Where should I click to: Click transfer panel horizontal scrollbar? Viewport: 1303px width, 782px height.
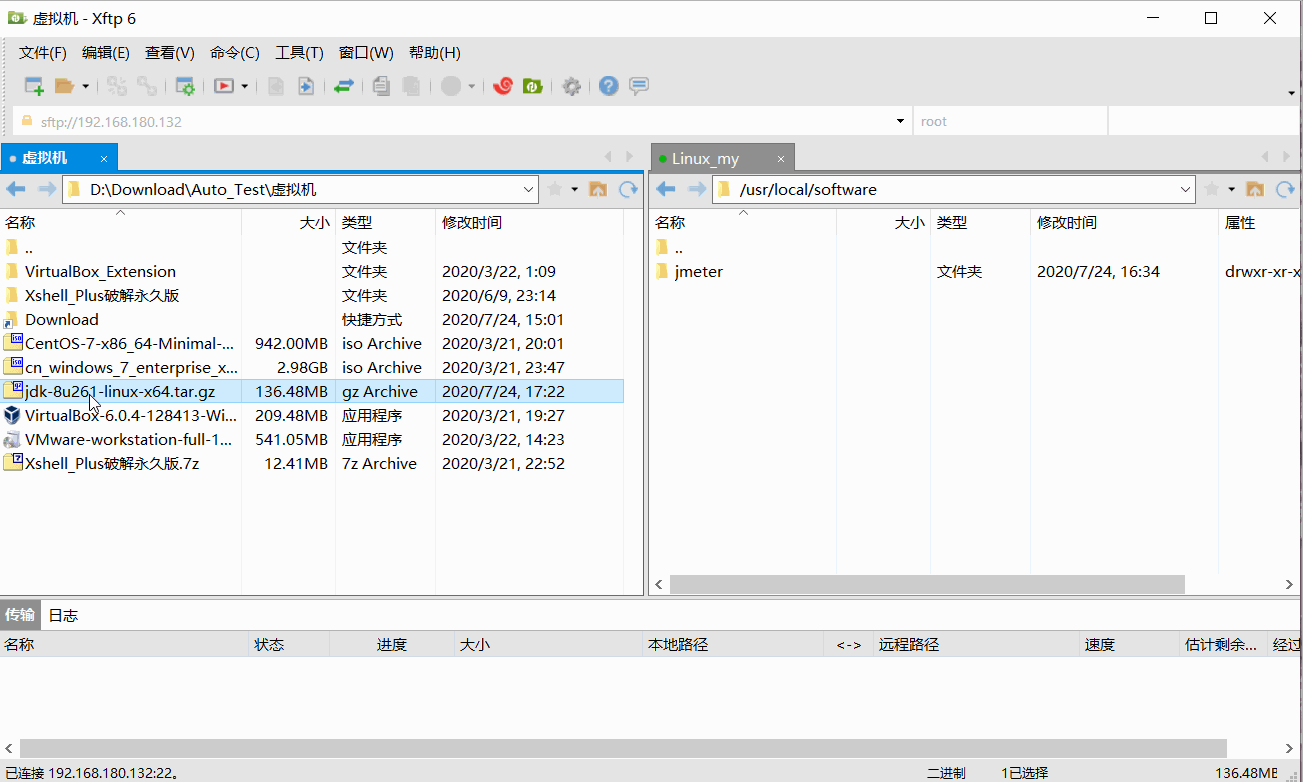(623, 748)
